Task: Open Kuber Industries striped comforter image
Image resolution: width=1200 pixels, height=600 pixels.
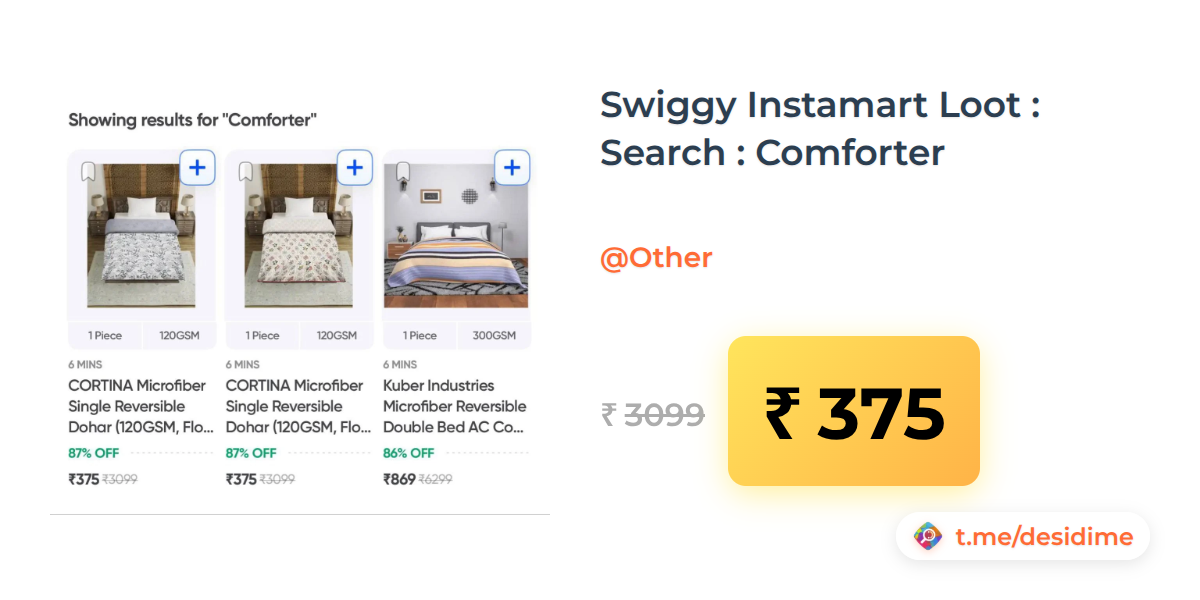Action: (456, 236)
